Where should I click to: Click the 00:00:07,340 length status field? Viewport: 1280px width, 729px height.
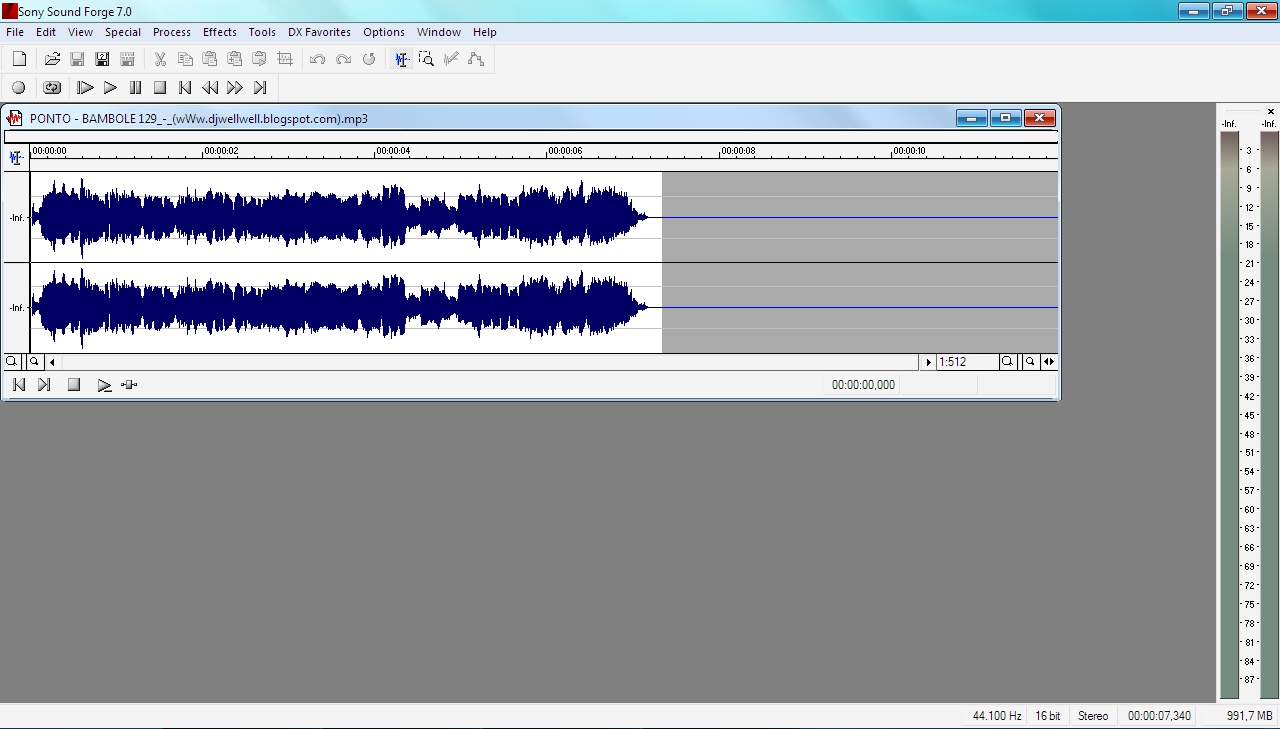1159,716
